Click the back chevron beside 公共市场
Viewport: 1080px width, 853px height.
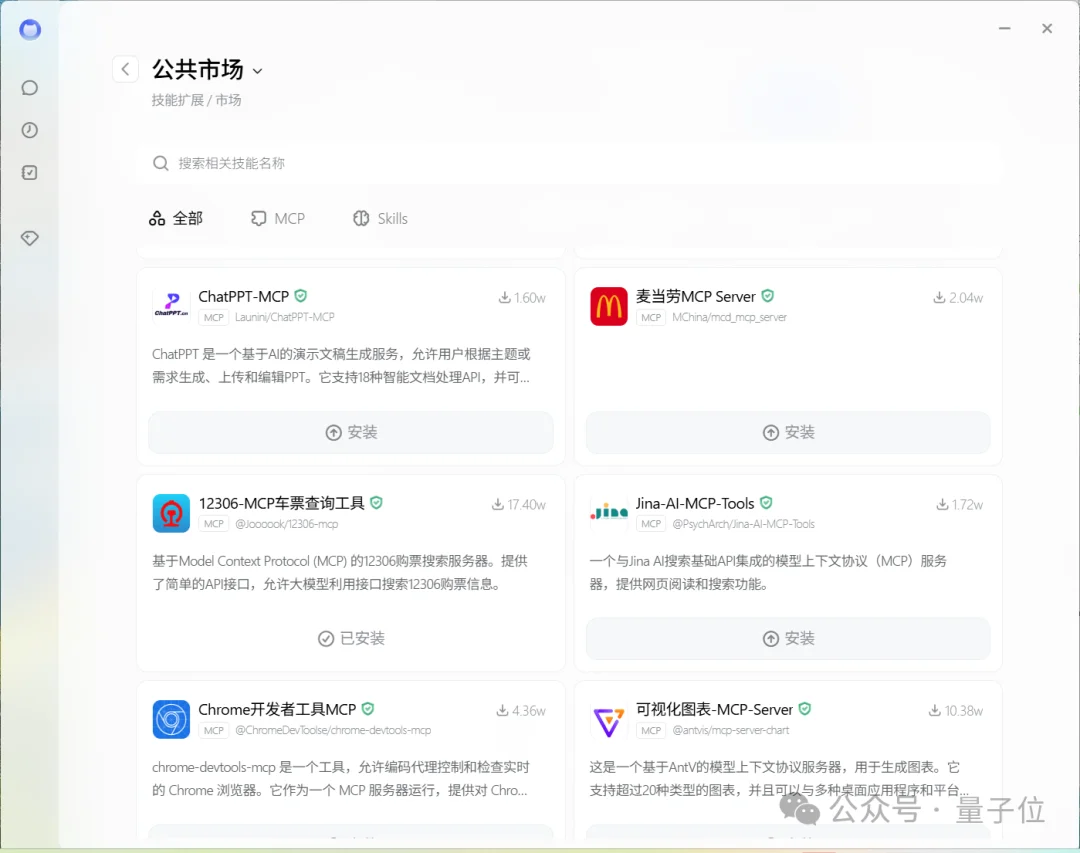[x=125, y=68]
